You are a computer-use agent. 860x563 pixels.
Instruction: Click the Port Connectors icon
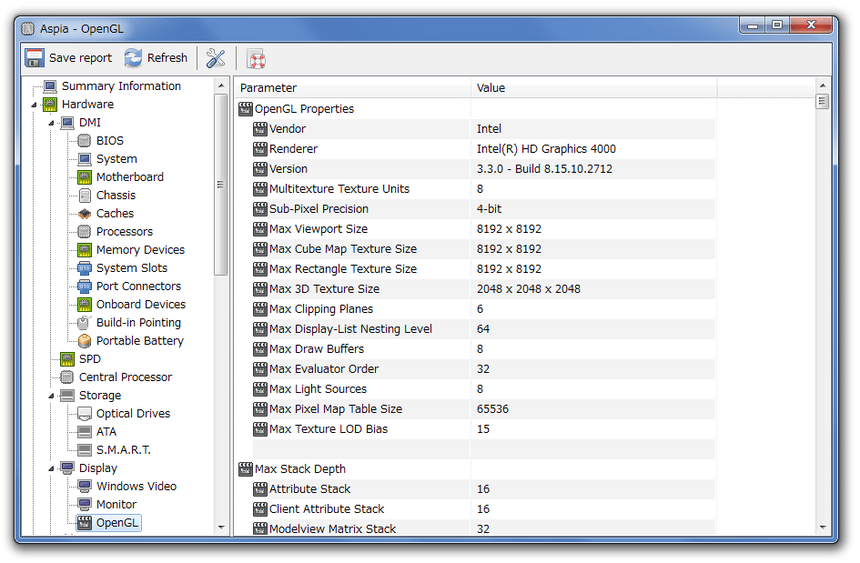click(84, 286)
